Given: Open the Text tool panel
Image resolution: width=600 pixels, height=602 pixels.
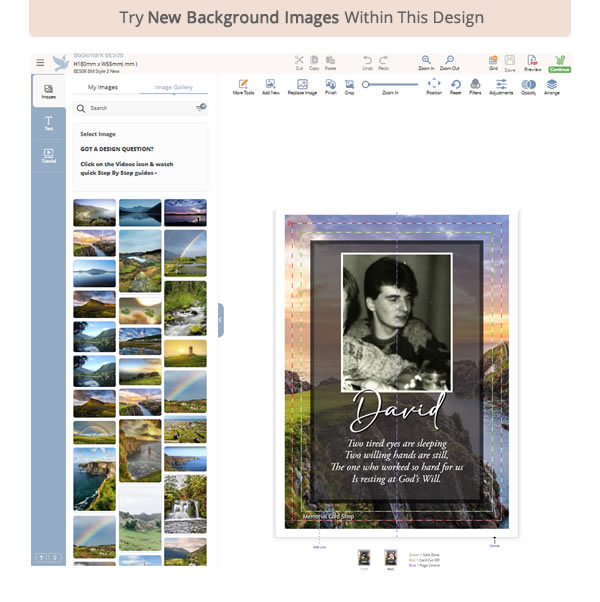Looking at the screenshot, I should point(48,123).
